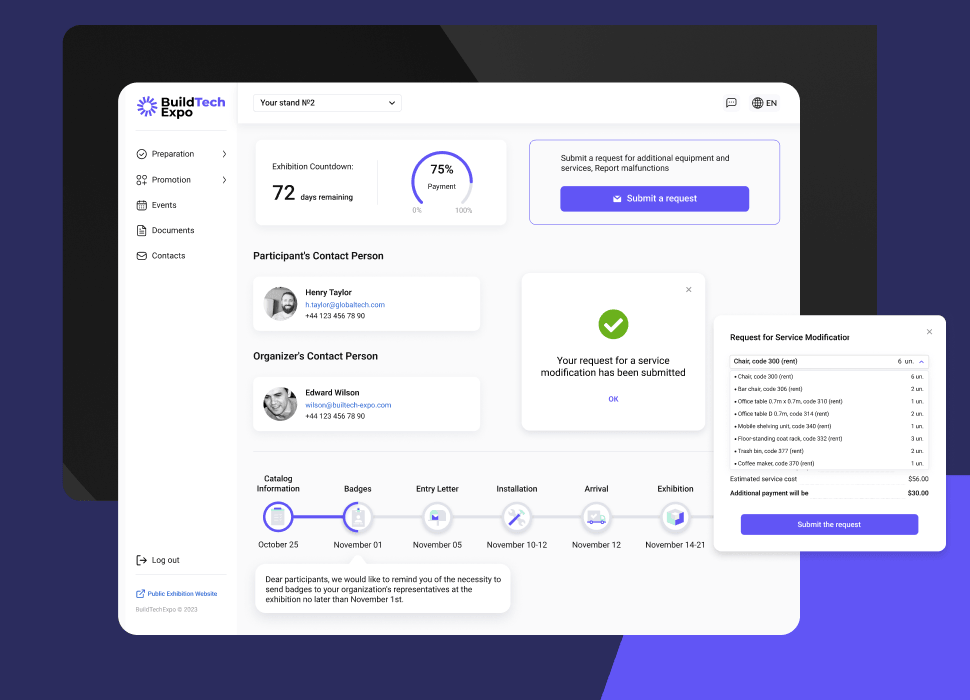Select the Badges timeline step icon
Image resolution: width=970 pixels, height=700 pixels.
point(358,517)
